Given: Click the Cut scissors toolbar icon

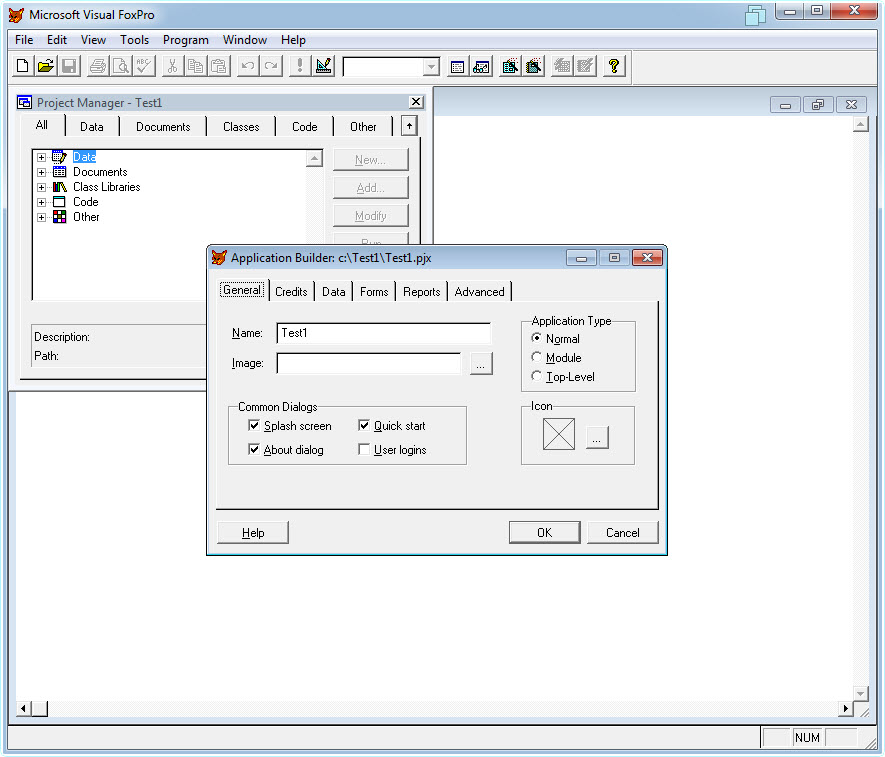Looking at the screenshot, I should pyautogui.click(x=172, y=66).
